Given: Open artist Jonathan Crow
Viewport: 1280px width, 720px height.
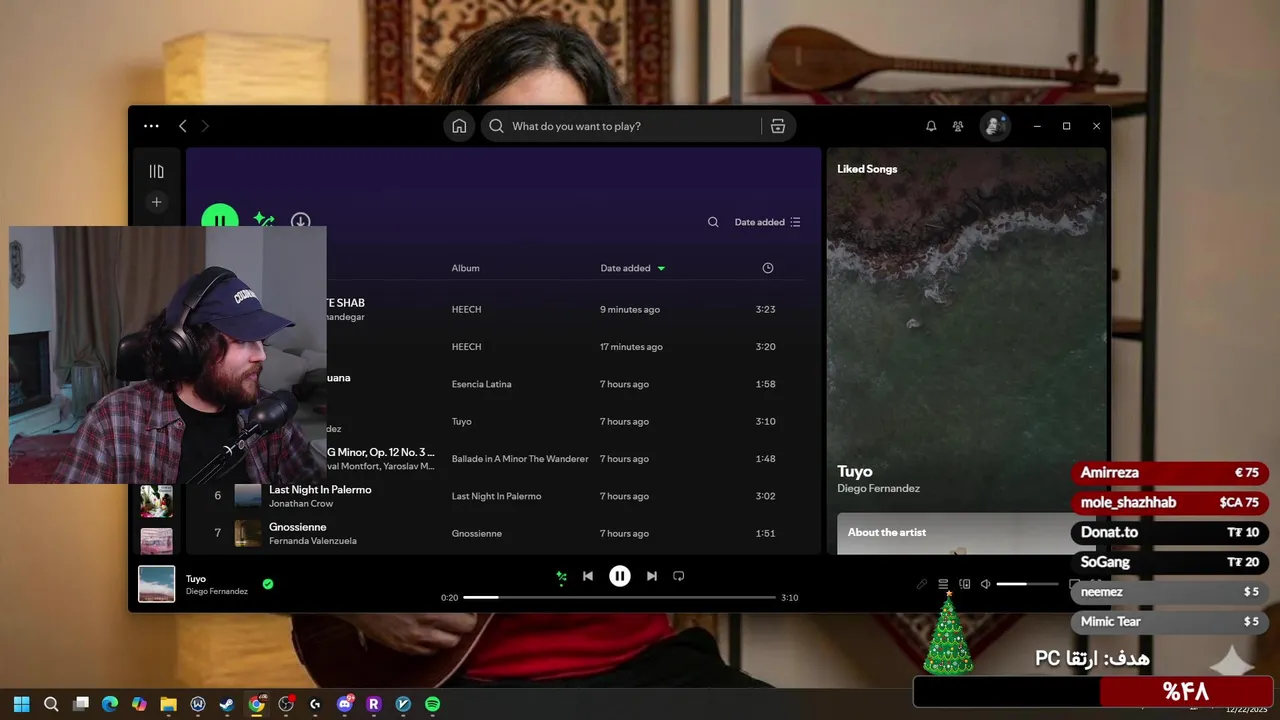Looking at the screenshot, I should (x=301, y=504).
